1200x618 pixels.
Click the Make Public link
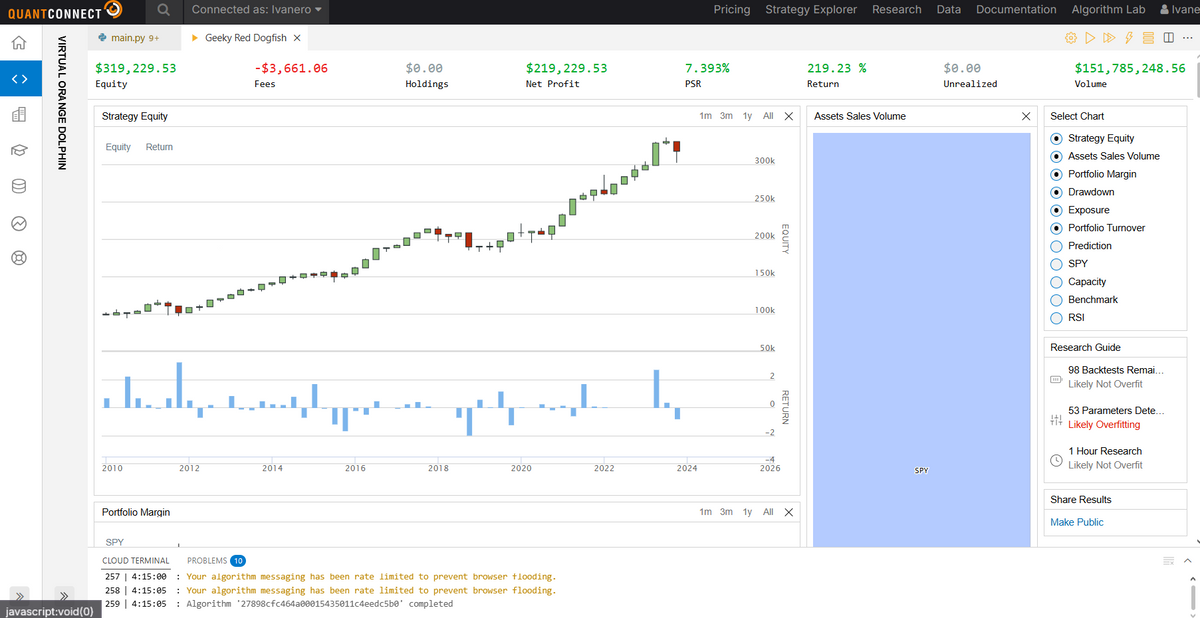[1077, 522]
